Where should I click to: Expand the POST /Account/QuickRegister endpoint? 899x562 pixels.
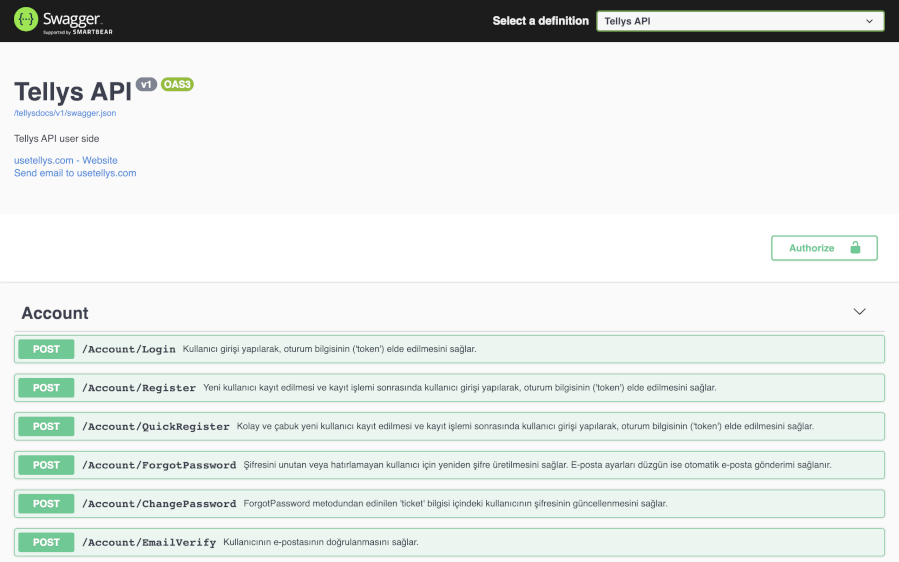pyautogui.click(x=155, y=426)
